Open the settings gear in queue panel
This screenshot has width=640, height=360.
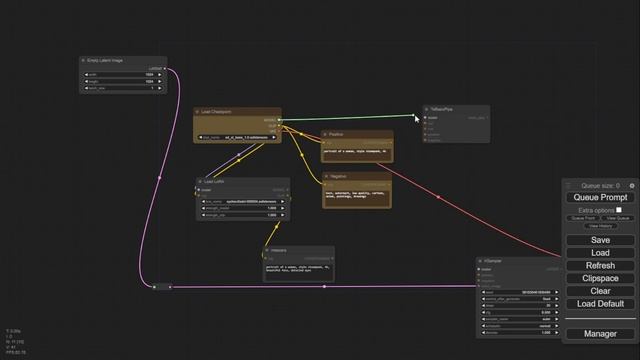632,186
